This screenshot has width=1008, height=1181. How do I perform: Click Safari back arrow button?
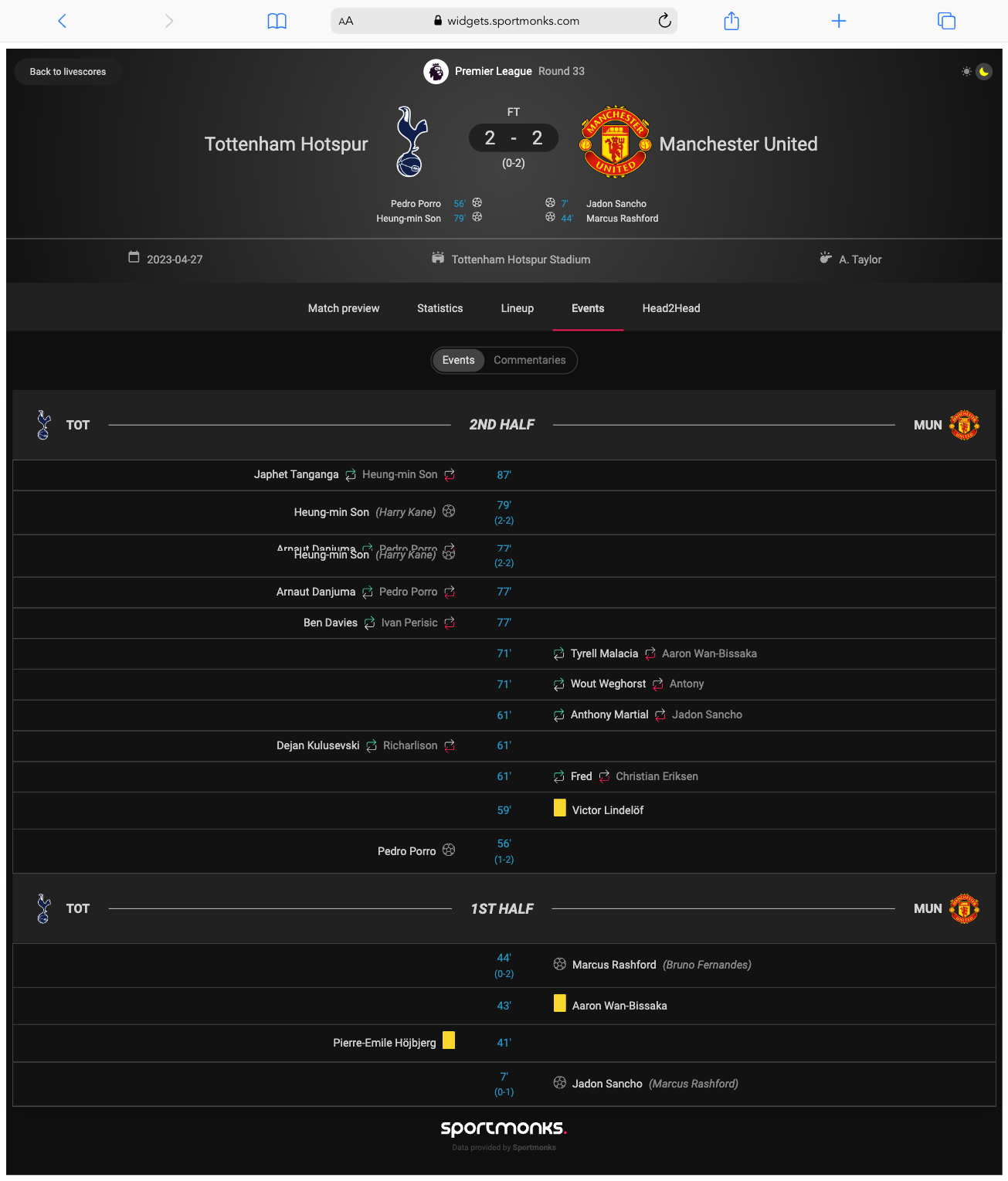63,21
